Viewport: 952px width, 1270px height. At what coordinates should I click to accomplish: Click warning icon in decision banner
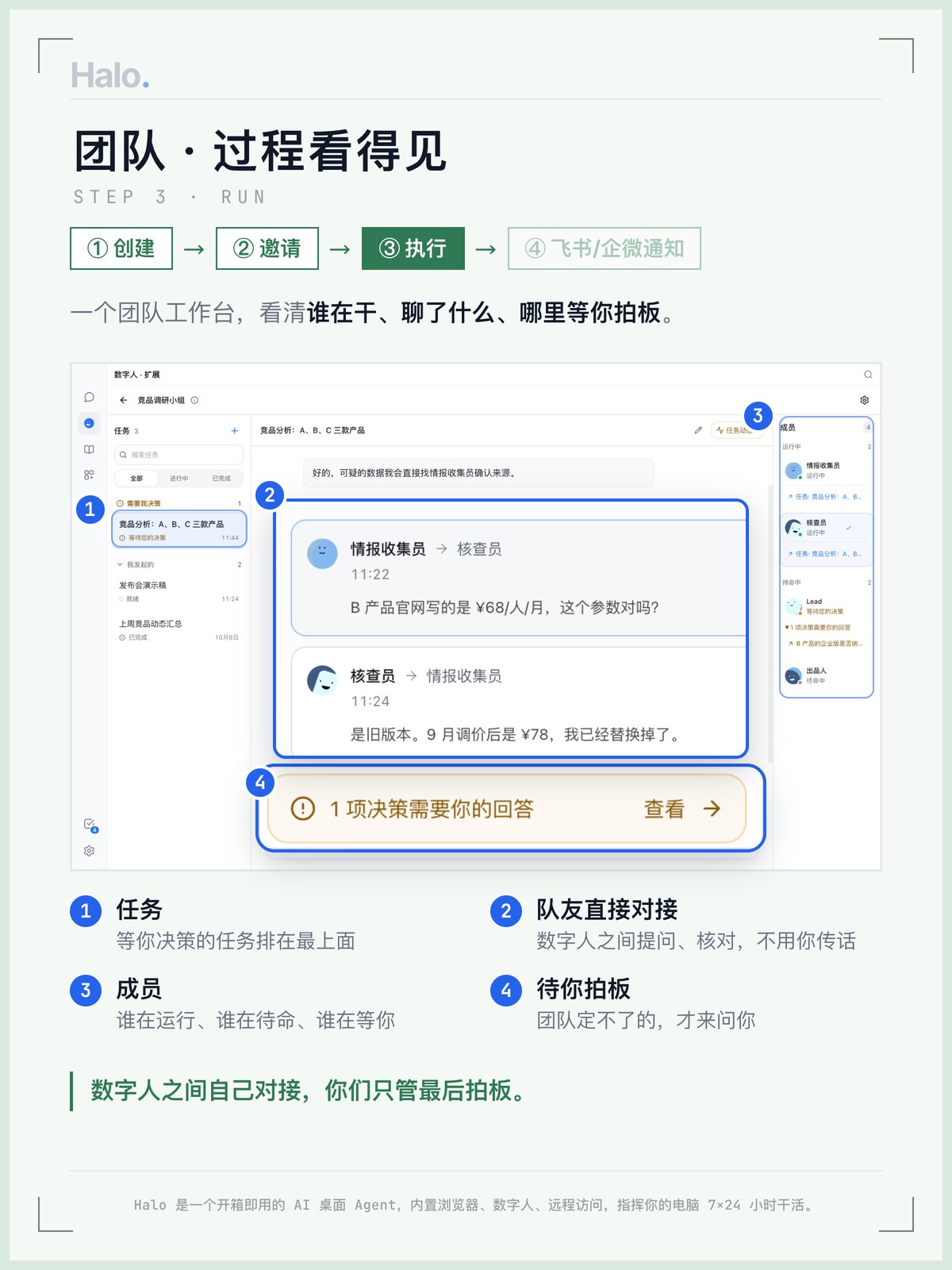tap(303, 809)
